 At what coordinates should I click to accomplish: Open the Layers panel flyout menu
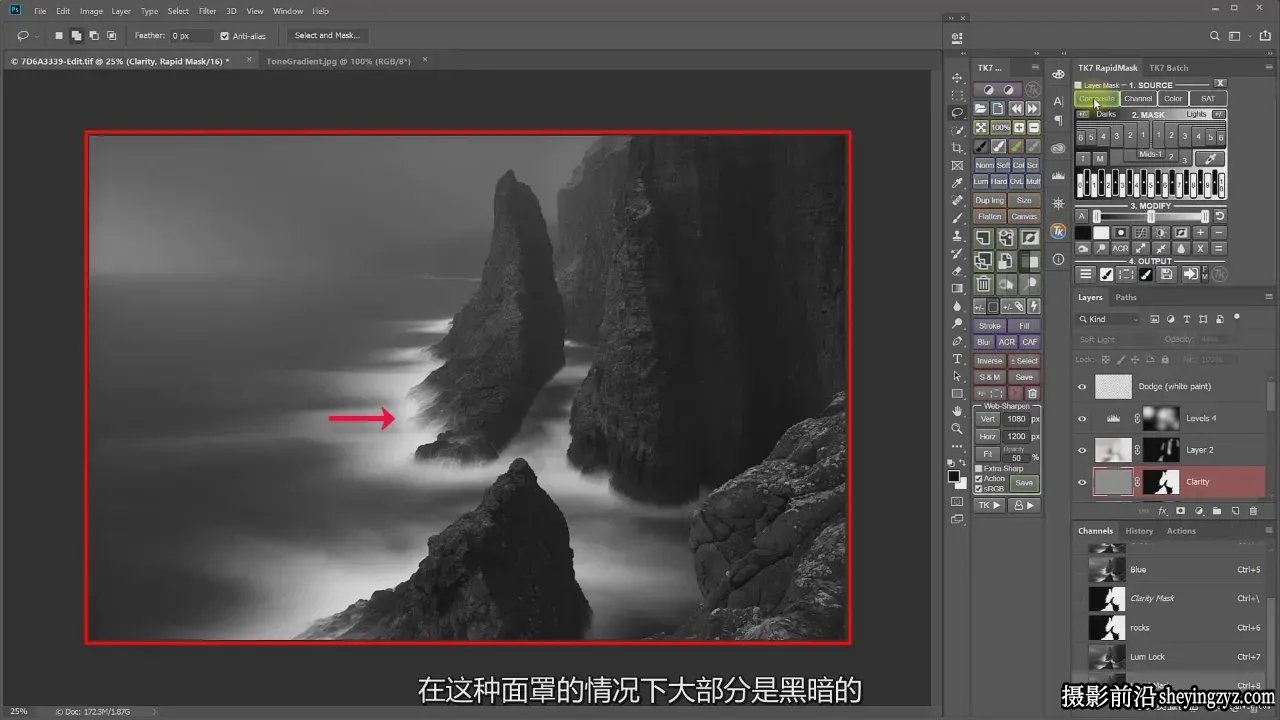(1269, 297)
